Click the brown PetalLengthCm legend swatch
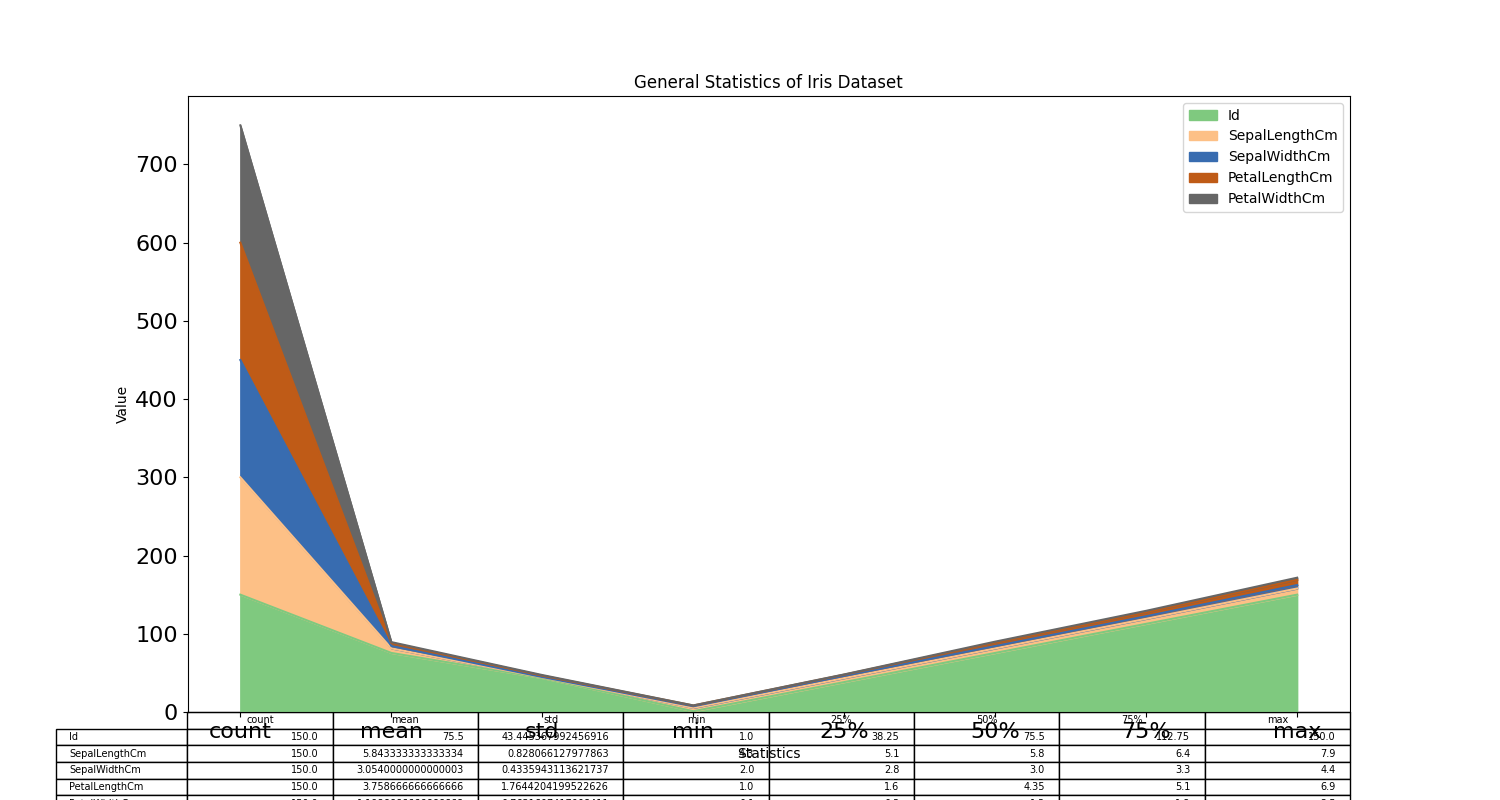 [x=1203, y=177]
